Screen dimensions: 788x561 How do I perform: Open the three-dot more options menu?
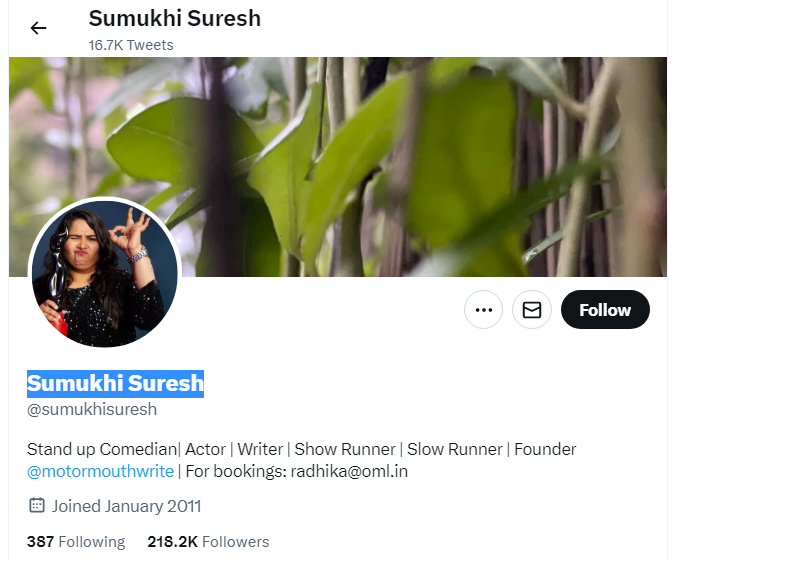coord(483,310)
